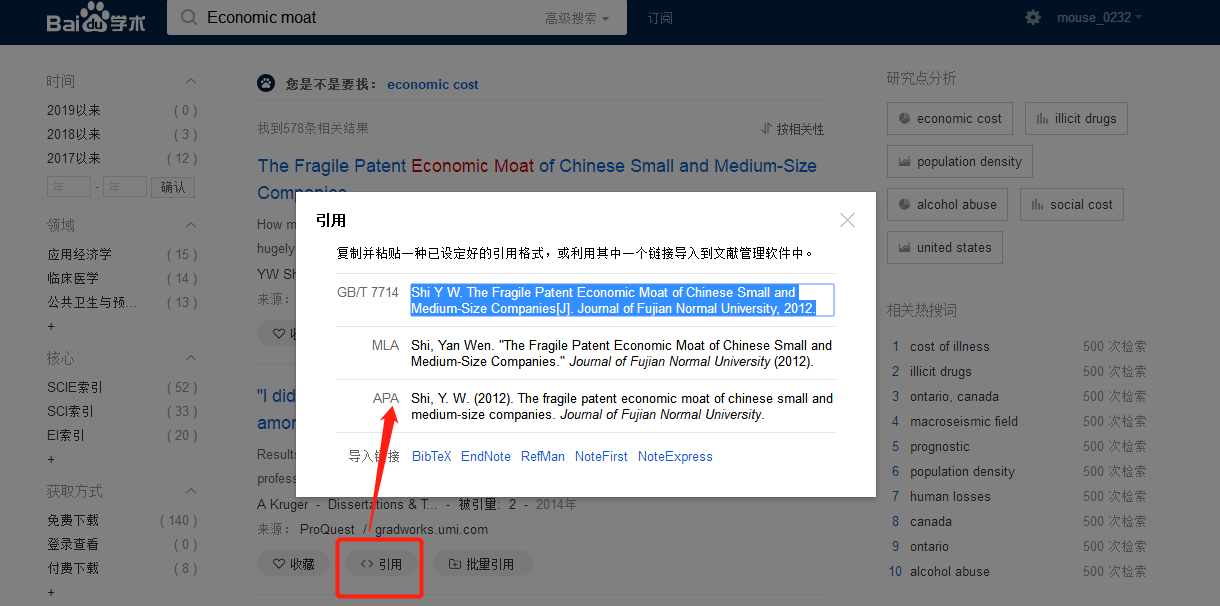The height and width of the screenshot is (606, 1220).
Task: Open hot search term macroseismic field
Action: [x=964, y=421]
